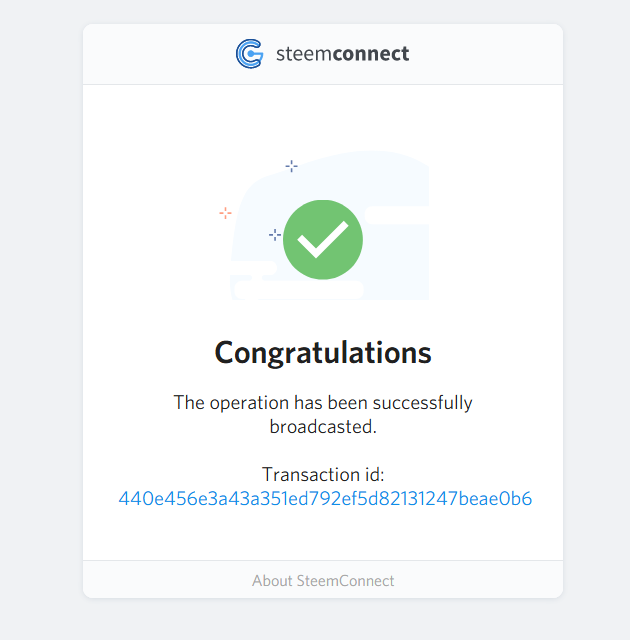Image resolution: width=630 pixels, height=640 pixels.
Task: Click the long white pill below checkmark
Action: pyautogui.click(x=299, y=290)
